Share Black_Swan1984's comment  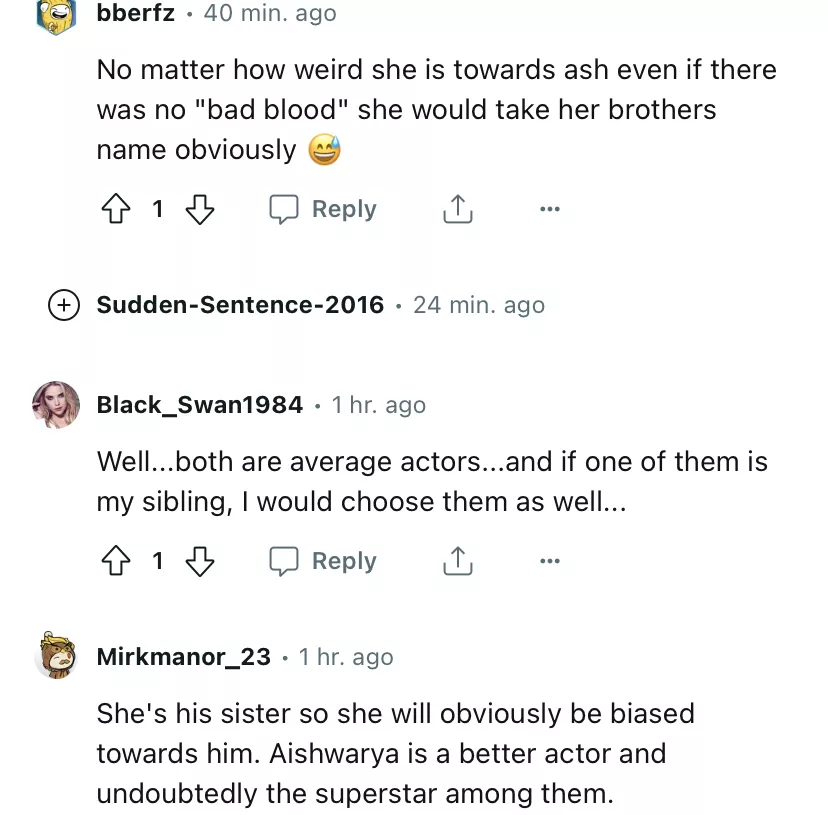457,562
